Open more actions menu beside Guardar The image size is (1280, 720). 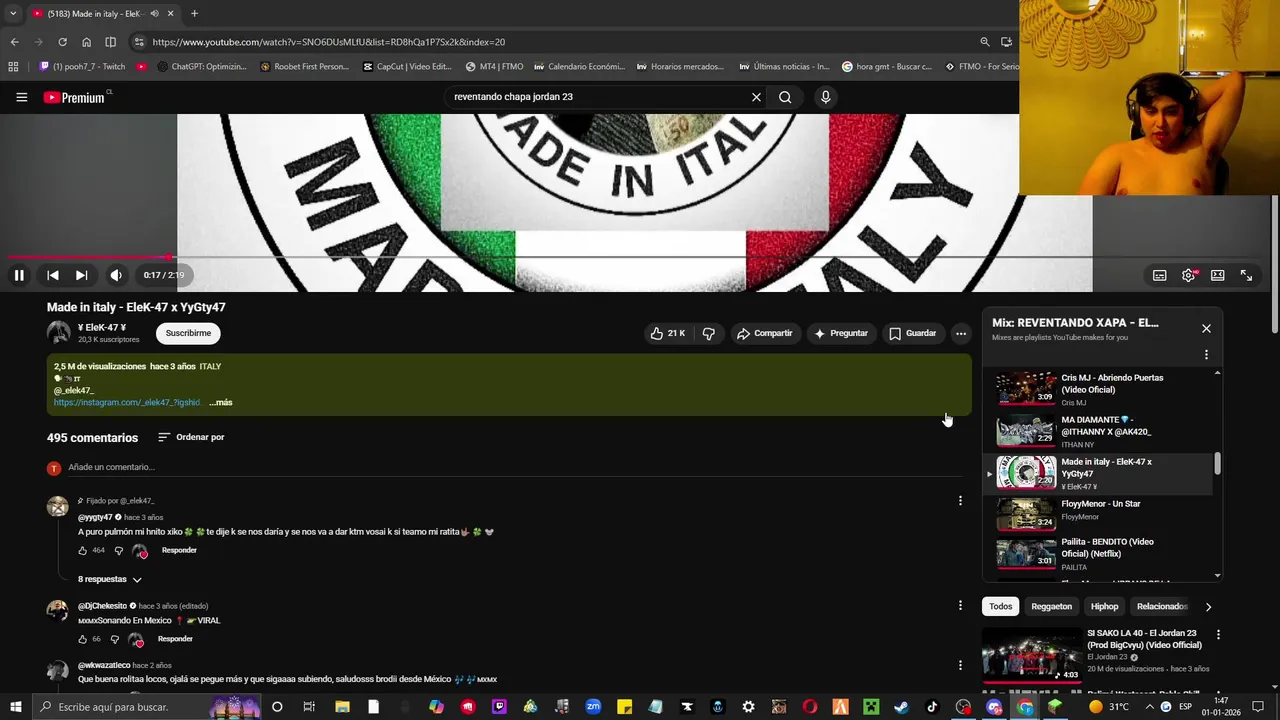[x=961, y=333]
